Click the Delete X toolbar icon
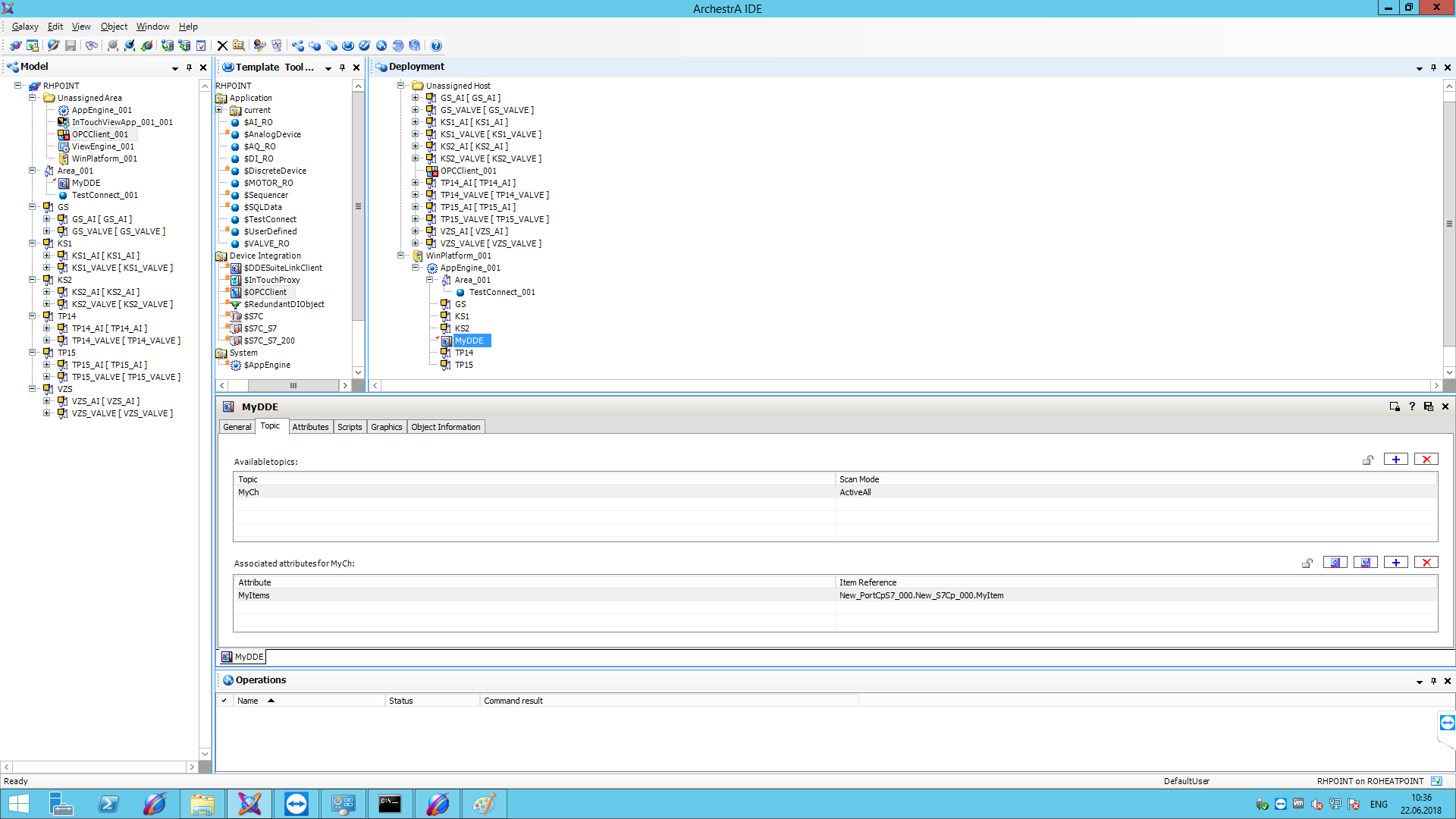The width and height of the screenshot is (1456, 819). [x=222, y=45]
